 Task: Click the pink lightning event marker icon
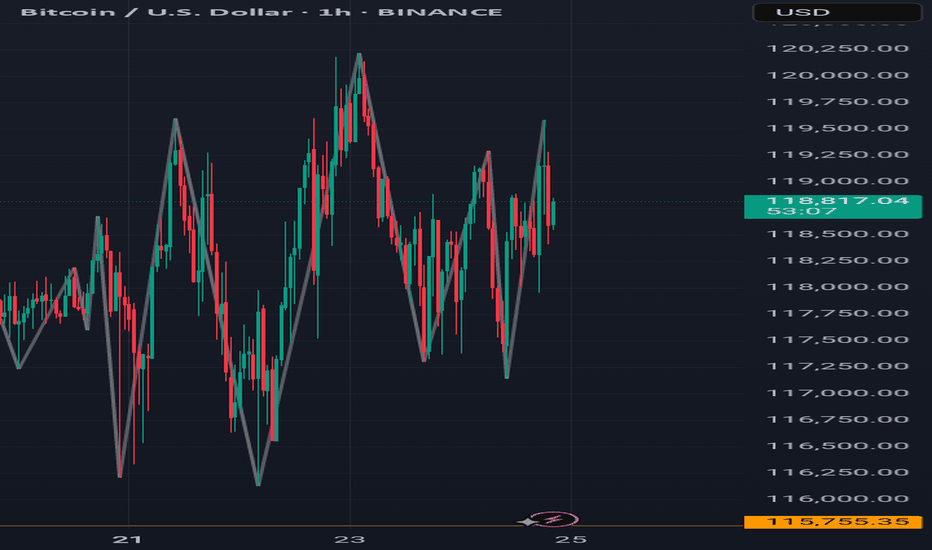coord(554,520)
